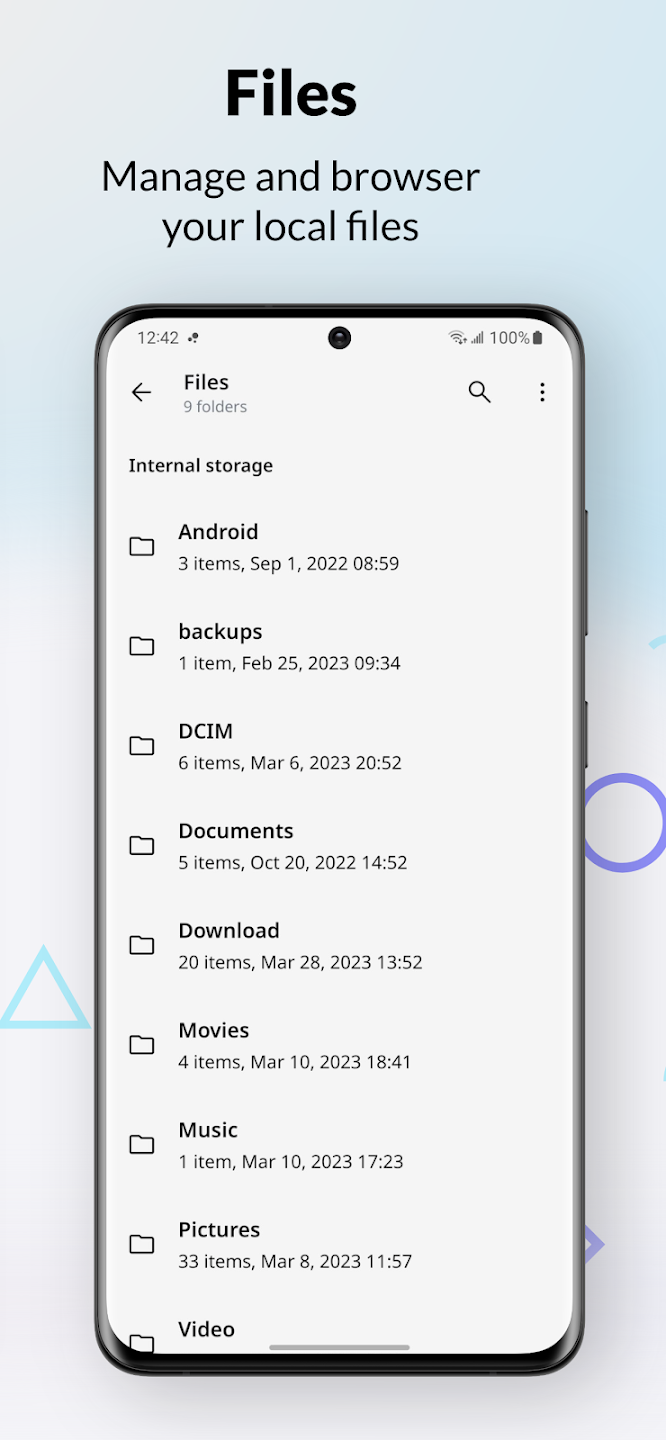Viewport: 666px width, 1440px height.
Task: Open the search magnifier icon
Action: 480,392
